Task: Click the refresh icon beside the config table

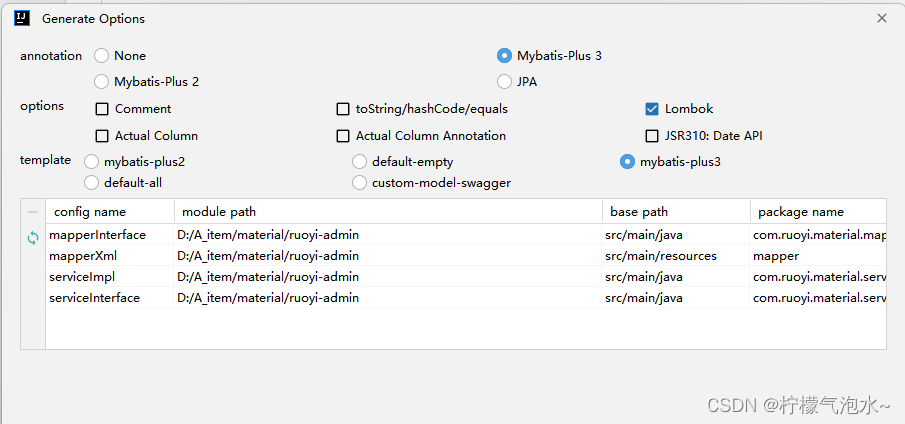Action: point(33,237)
